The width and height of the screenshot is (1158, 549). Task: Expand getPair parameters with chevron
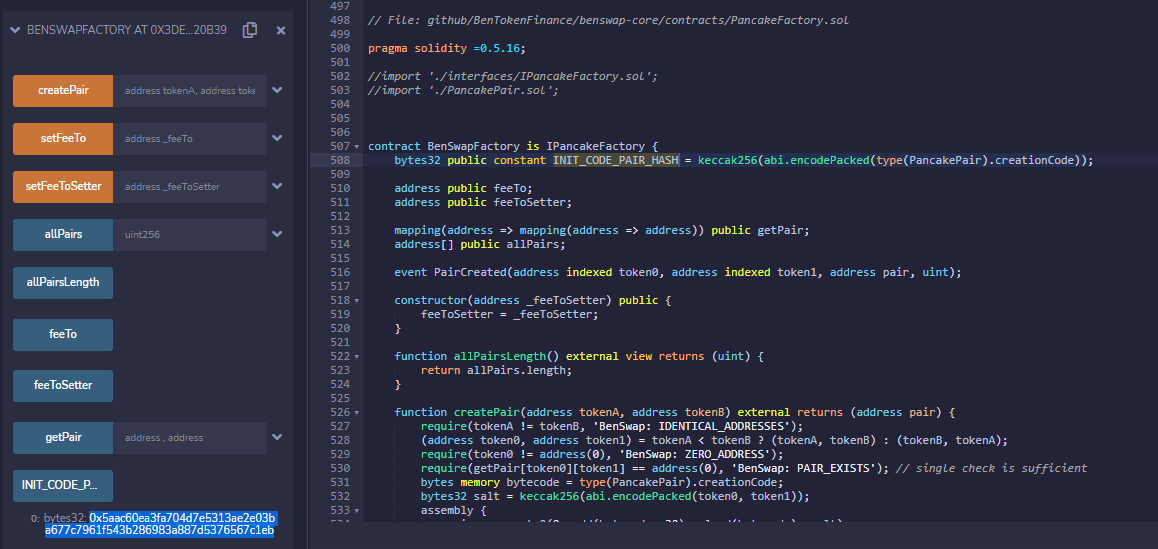point(277,437)
